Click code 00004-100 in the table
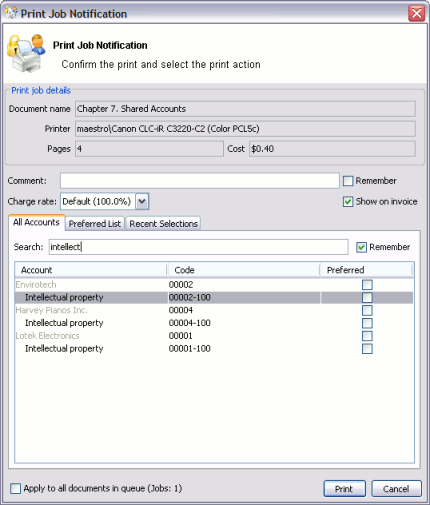Viewport: 430px width, 505px height. tap(190, 323)
